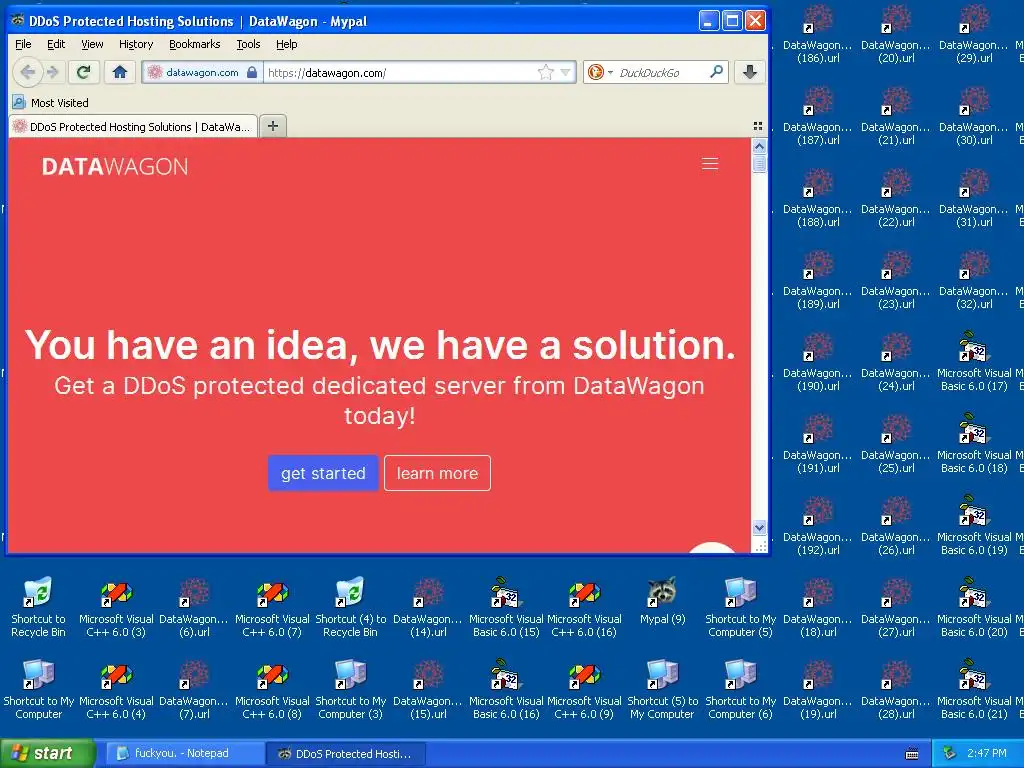Click the page scrollbar up arrow
This screenshot has width=1024, height=768.
759,146
